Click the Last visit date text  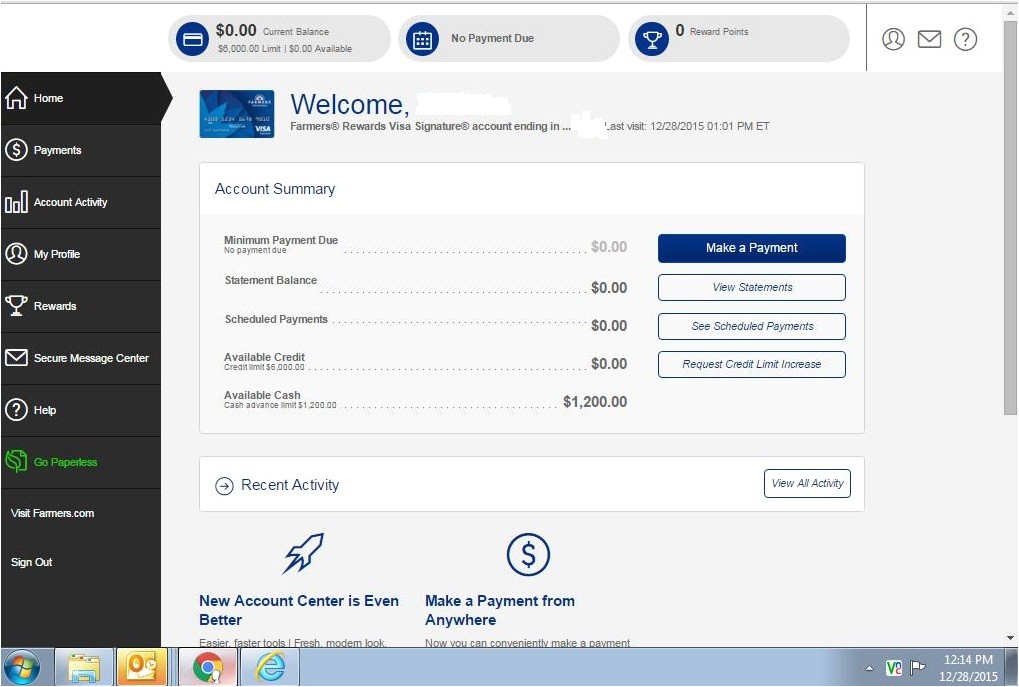coord(688,126)
